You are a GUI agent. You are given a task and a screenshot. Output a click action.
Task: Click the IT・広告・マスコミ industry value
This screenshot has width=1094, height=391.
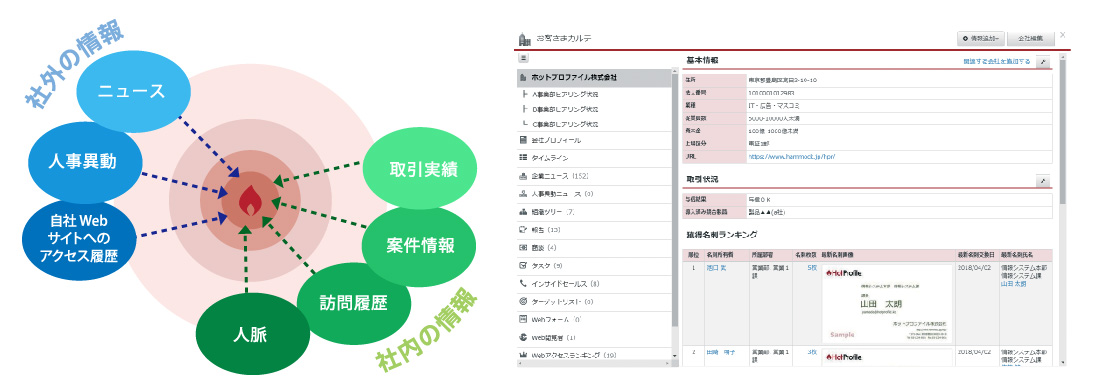click(x=774, y=105)
